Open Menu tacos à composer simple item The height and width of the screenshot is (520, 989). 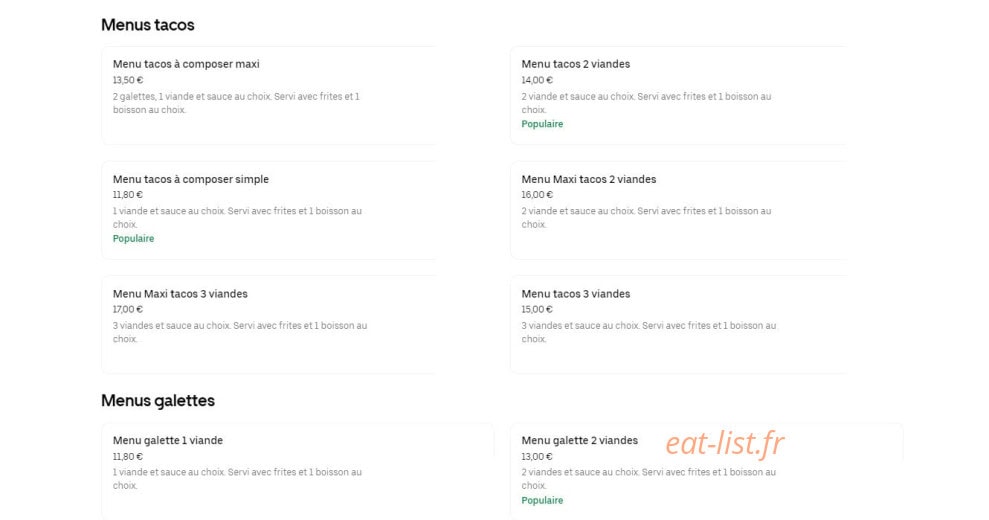coord(269,210)
